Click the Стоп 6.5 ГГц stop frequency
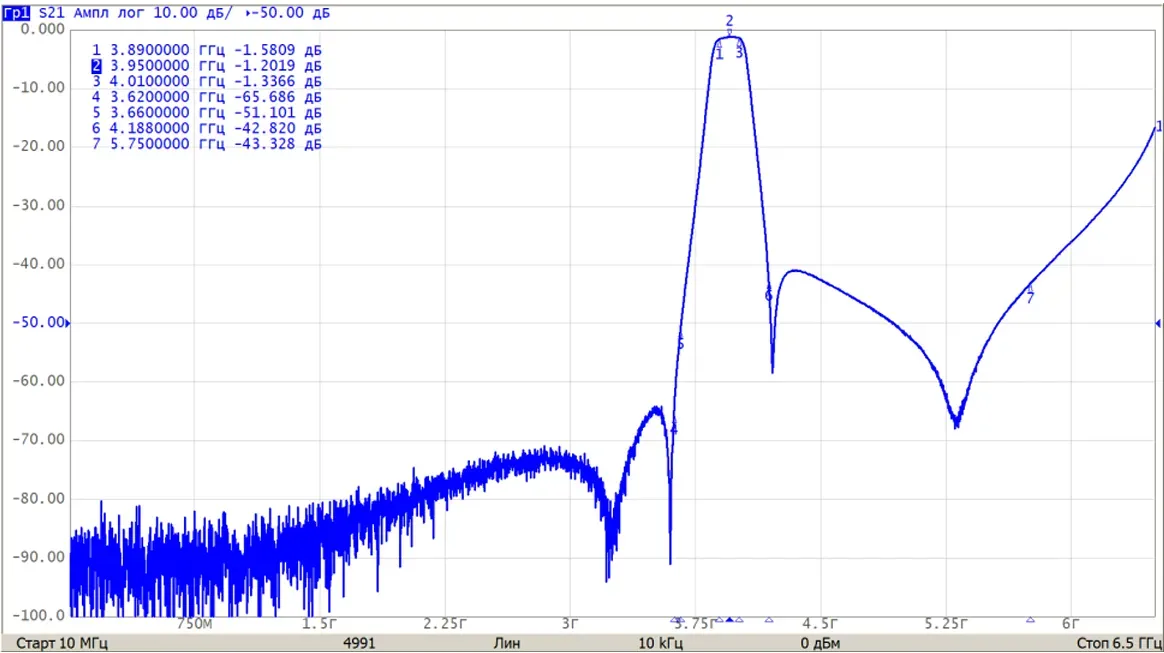1164x653 pixels. click(1119, 643)
